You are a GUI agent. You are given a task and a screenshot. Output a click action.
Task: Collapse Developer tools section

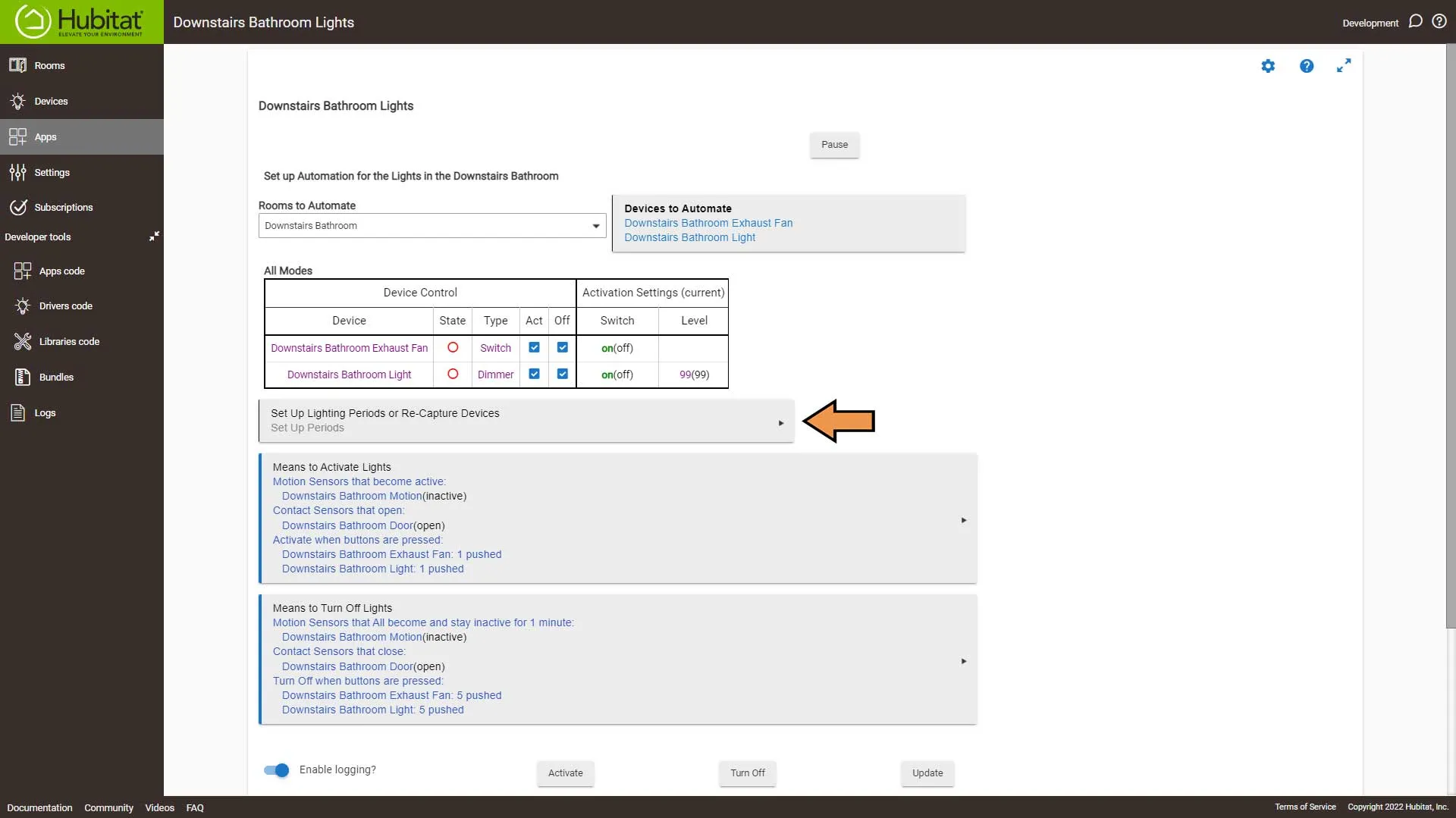pyautogui.click(x=154, y=237)
